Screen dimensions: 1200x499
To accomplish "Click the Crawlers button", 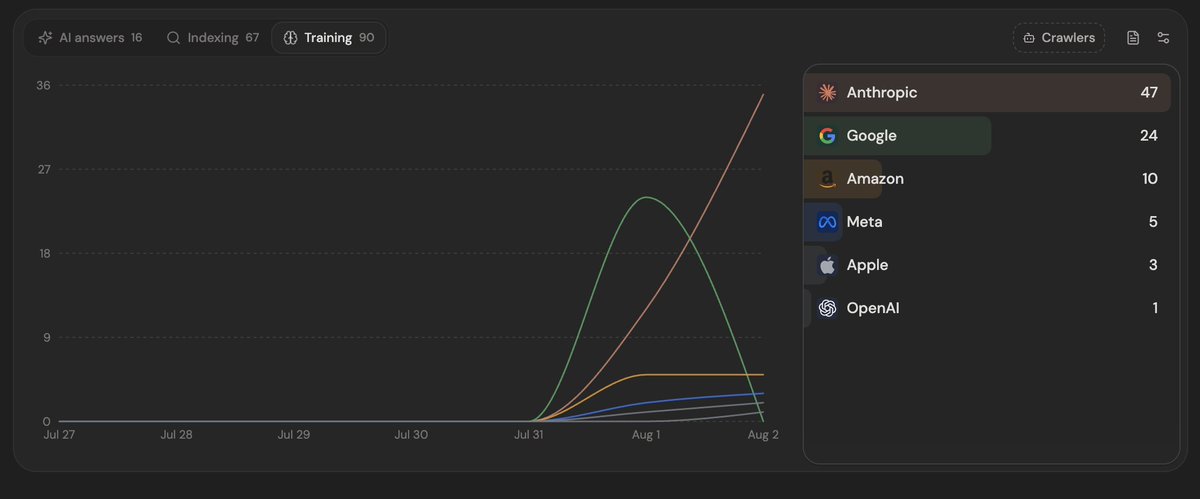I will (1059, 38).
